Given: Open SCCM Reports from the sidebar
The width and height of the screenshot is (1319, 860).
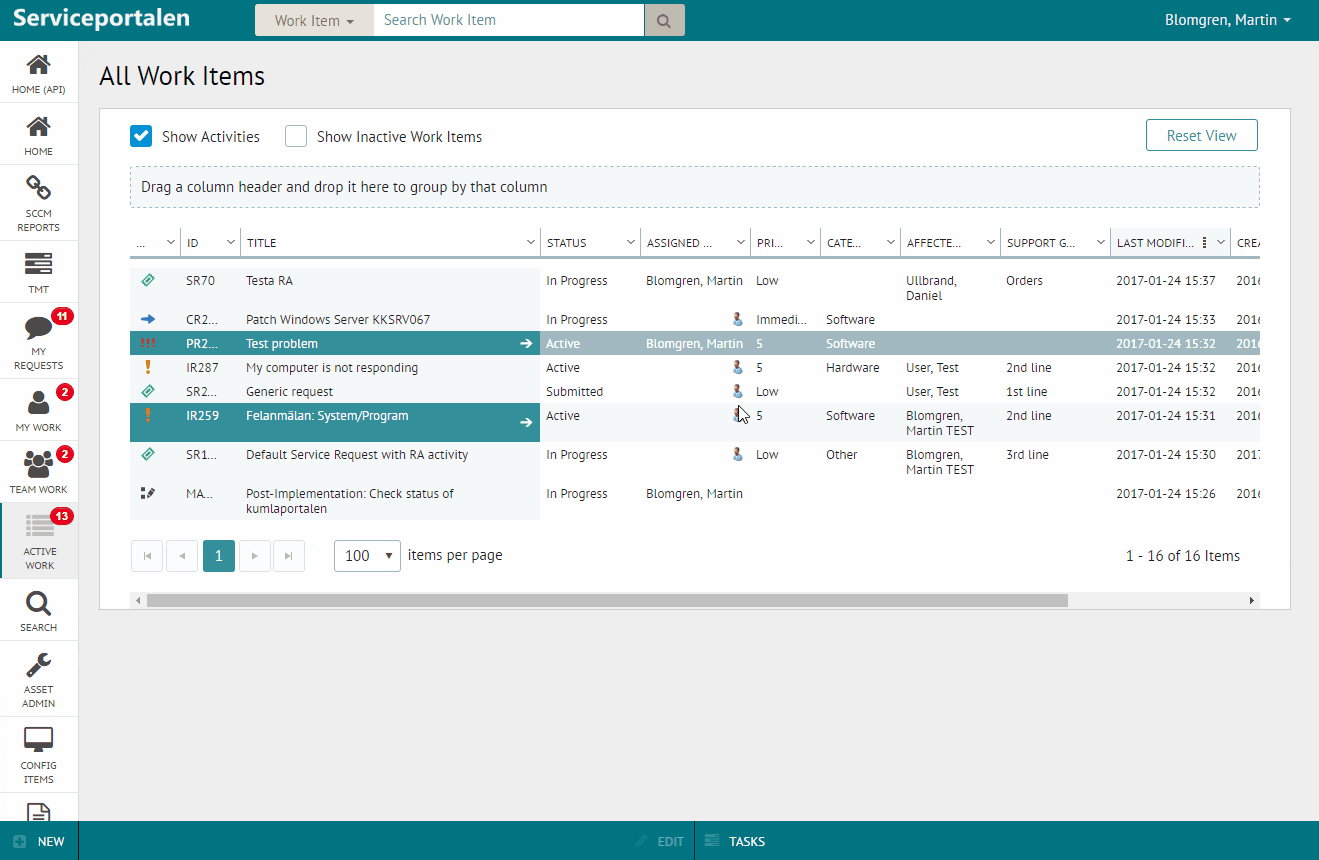Looking at the screenshot, I should tap(38, 203).
